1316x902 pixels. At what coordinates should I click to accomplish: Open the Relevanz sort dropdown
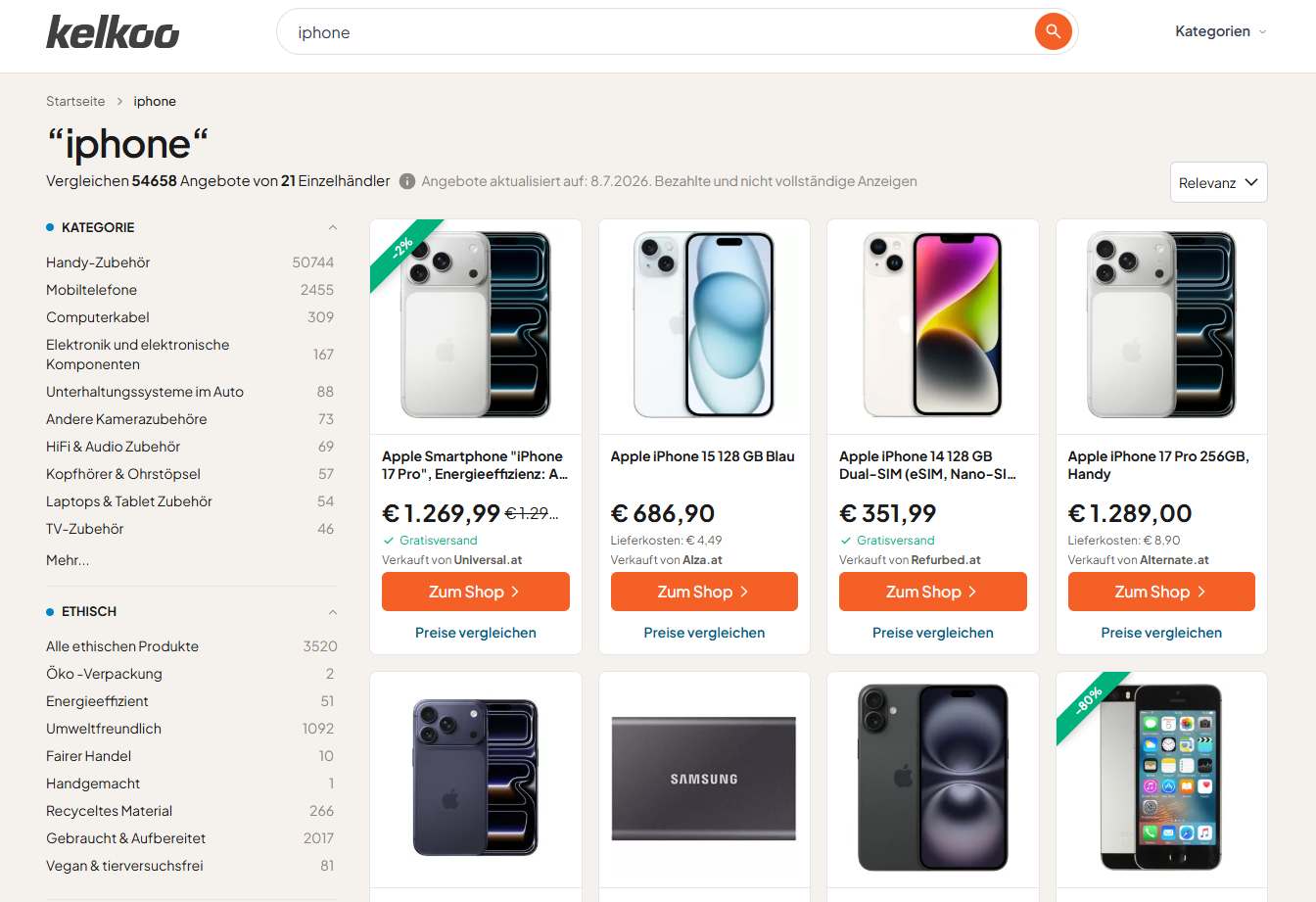[x=1219, y=182]
